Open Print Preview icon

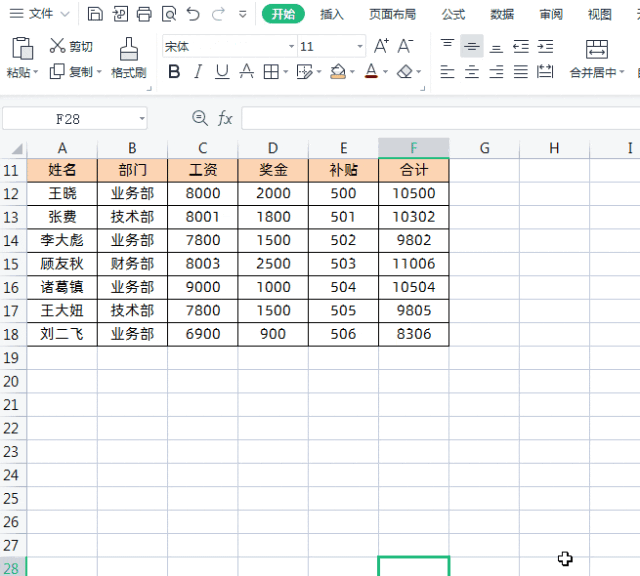pos(169,14)
